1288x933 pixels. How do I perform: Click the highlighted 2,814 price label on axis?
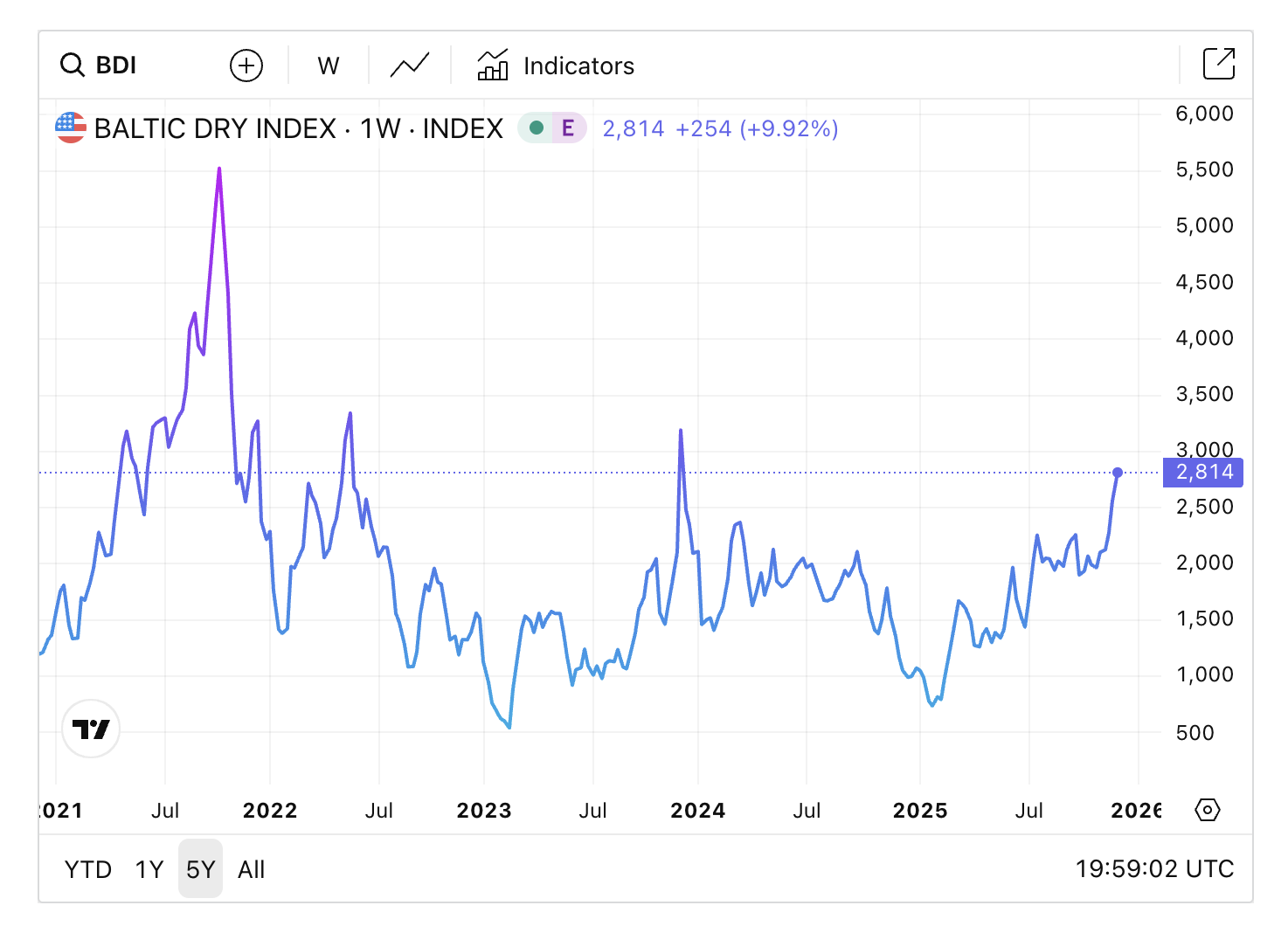click(x=1203, y=473)
